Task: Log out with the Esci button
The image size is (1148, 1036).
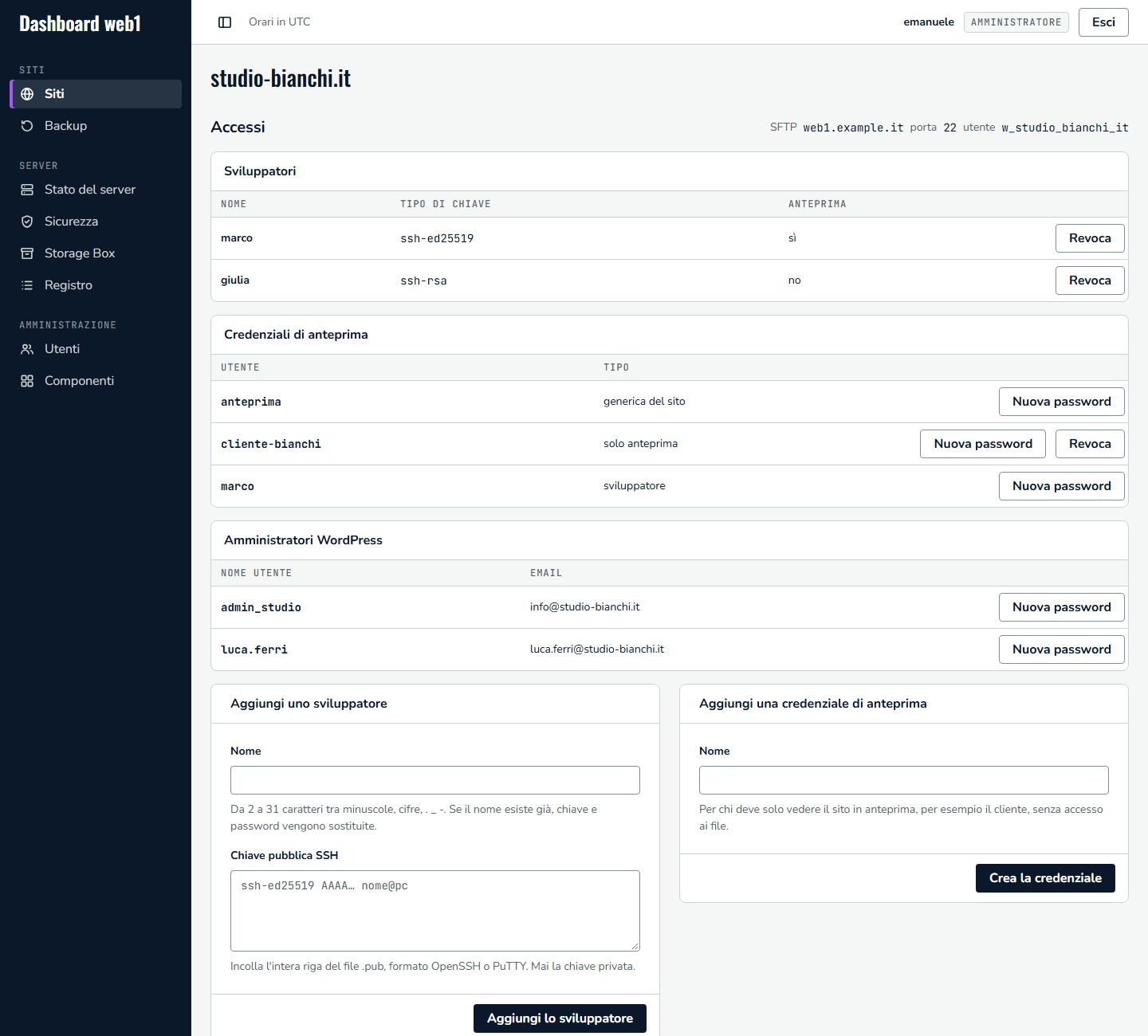Action: pyautogui.click(x=1103, y=22)
